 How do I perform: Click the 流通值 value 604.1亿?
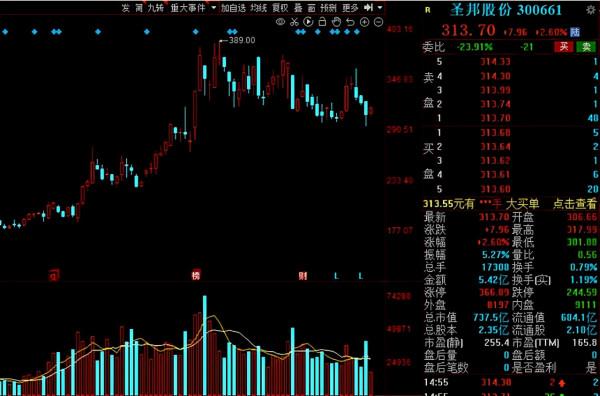pos(579,318)
